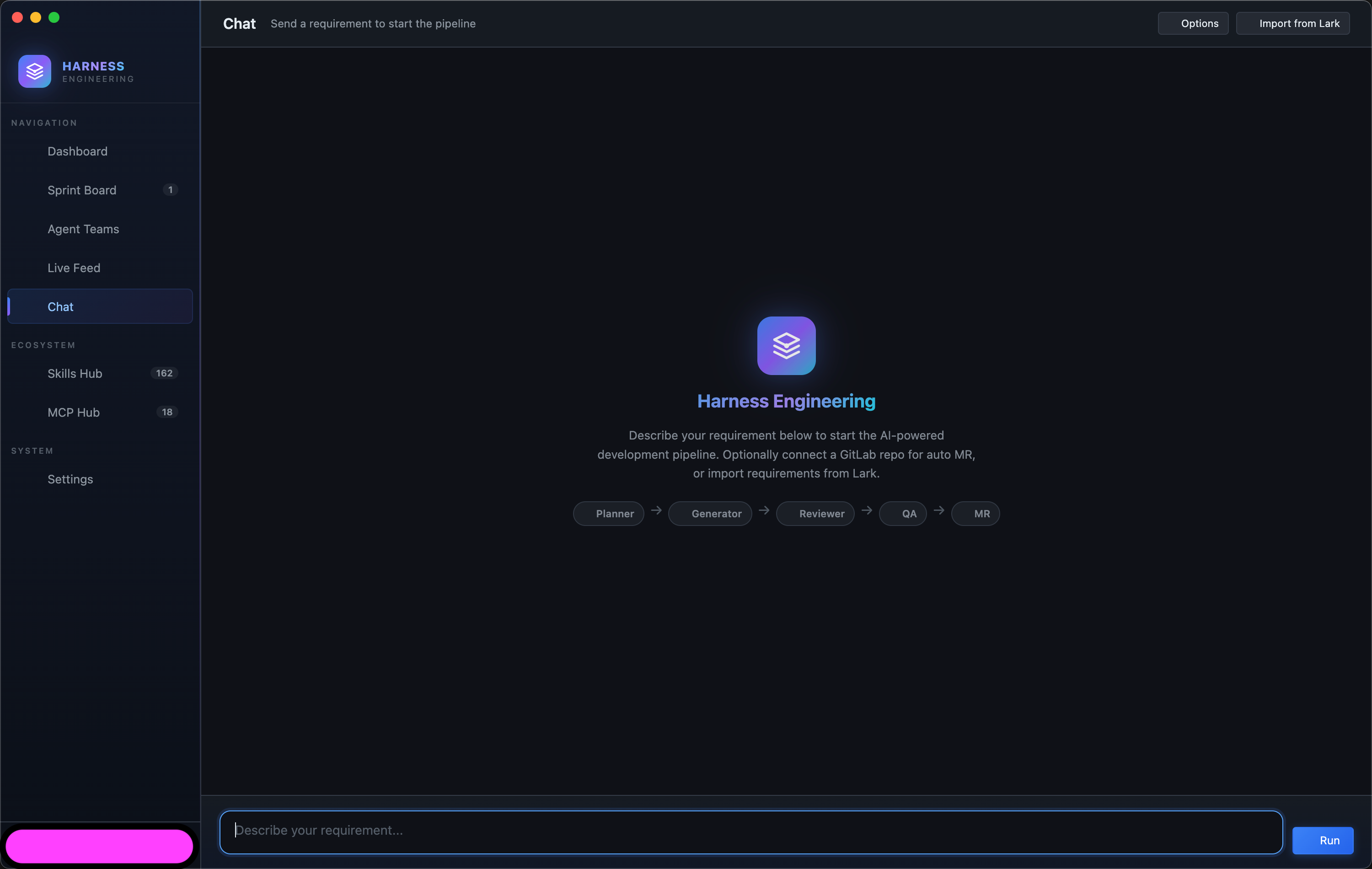Open the Dashboard page
This screenshot has width=1372, height=869.
[x=100, y=151]
